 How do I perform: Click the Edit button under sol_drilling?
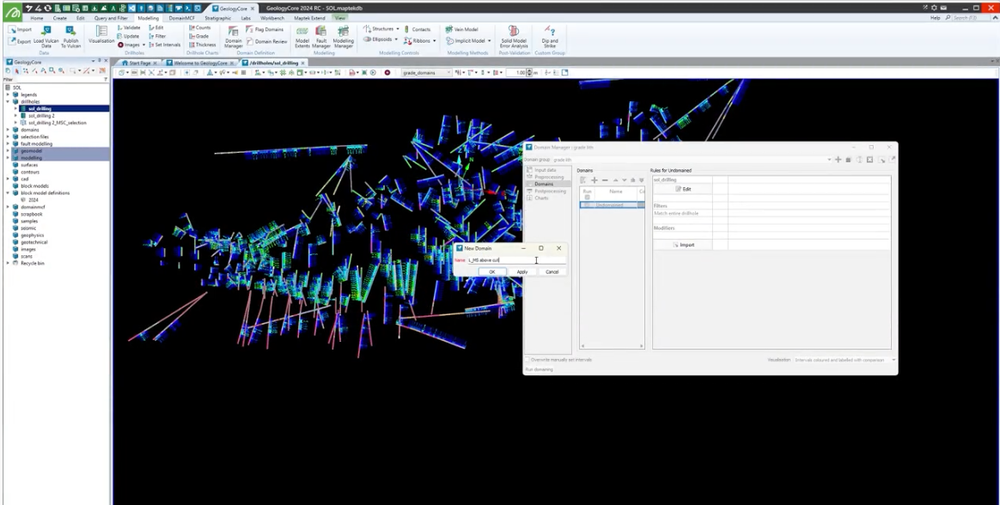[x=682, y=189]
